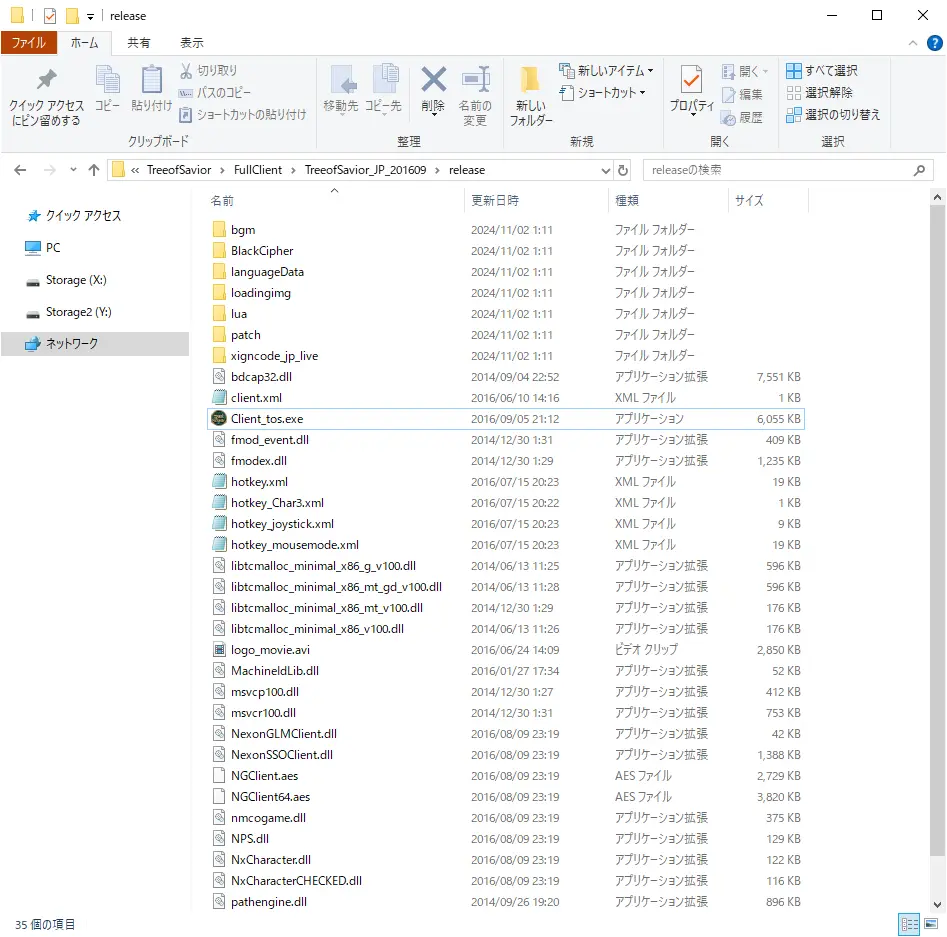Click the search magnifier icon
947x937 pixels.
(919, 170)
